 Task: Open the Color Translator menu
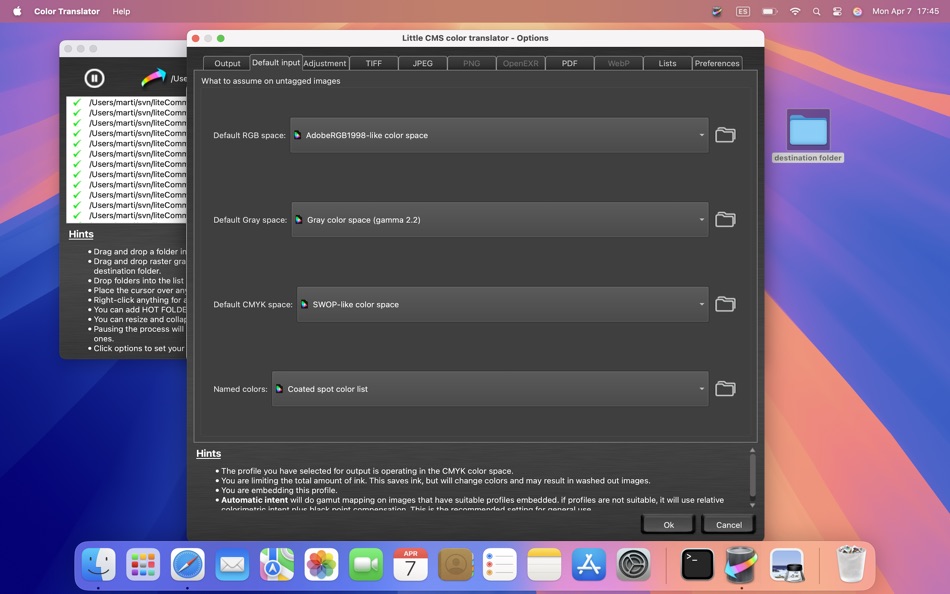coord(67,11)
